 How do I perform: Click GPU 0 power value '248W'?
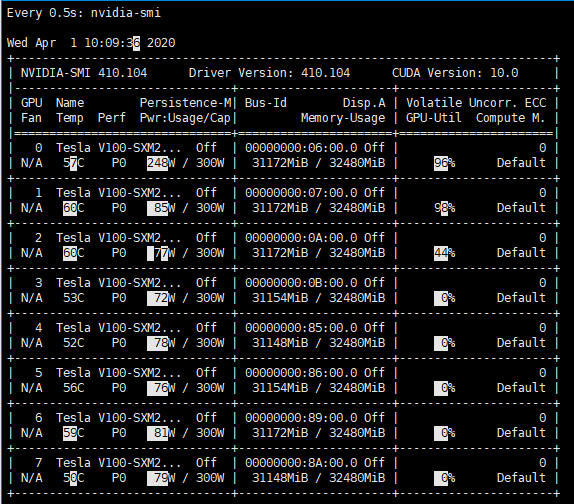[x=161, y=163]
